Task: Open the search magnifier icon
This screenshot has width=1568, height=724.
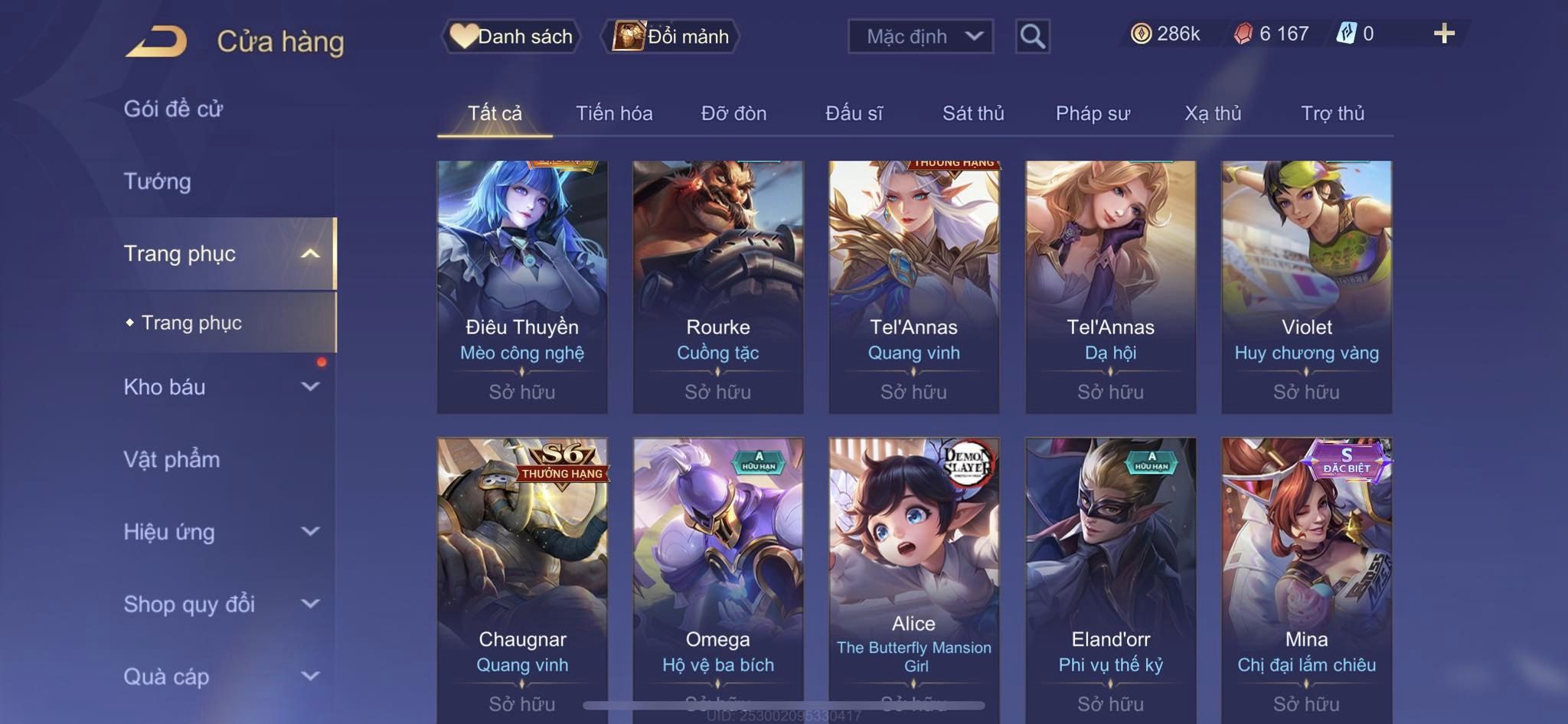Action: click(1032, 36)
